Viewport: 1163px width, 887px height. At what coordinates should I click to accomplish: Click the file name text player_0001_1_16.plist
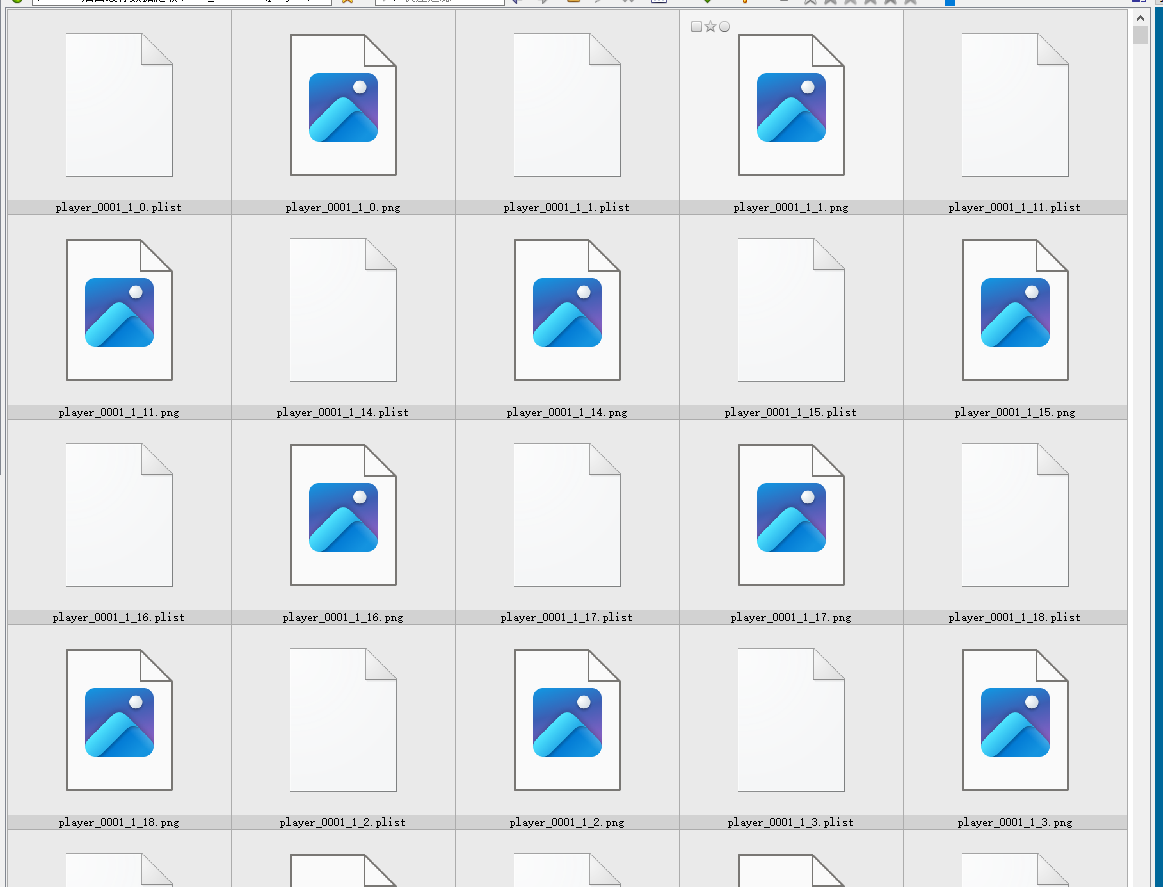(119, 617)
